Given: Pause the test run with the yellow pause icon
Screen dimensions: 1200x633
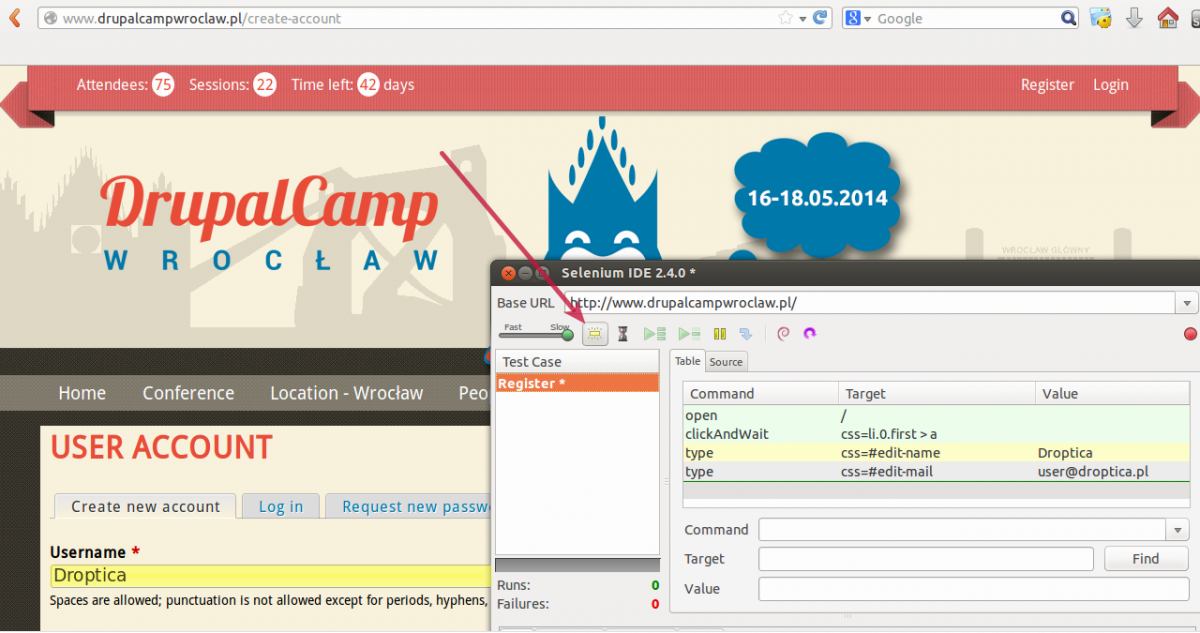Looking at the screenshot, I should (x=719, y=334).
